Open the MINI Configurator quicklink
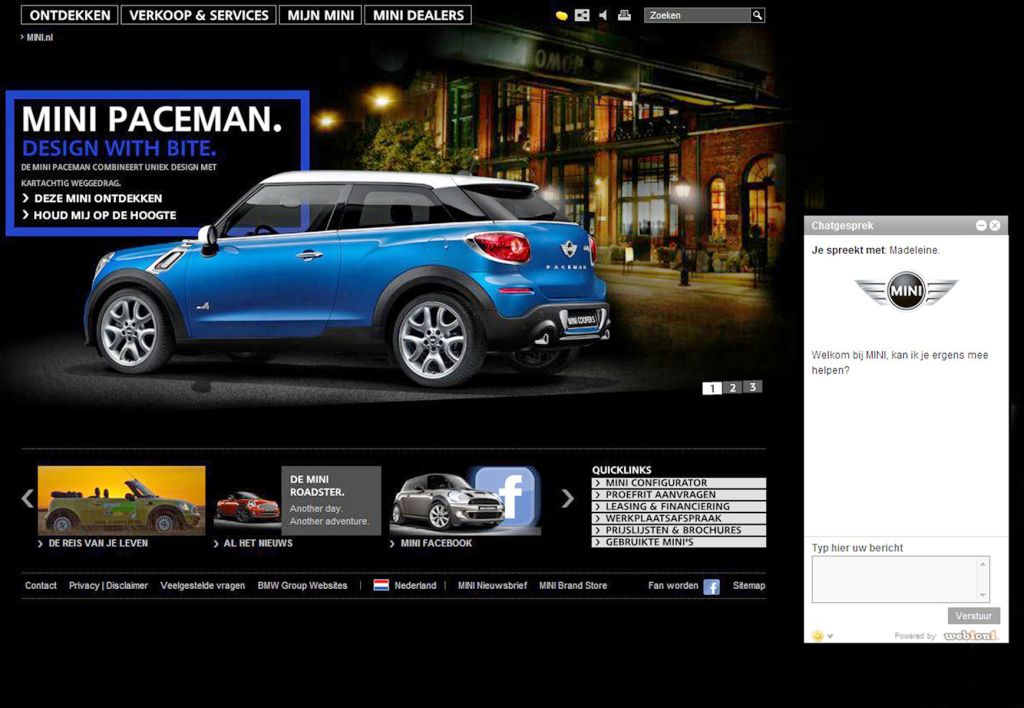 [679, 483]
